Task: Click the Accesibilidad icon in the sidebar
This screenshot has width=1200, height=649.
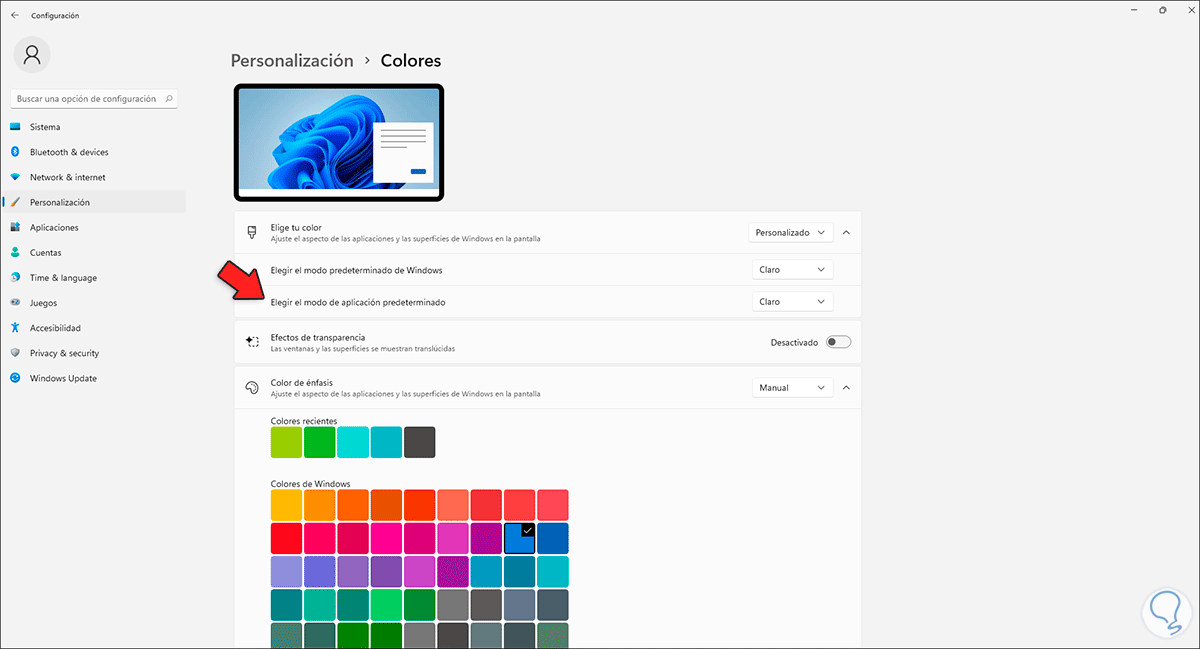Action: pyautogui.click(x=15, y=328)
